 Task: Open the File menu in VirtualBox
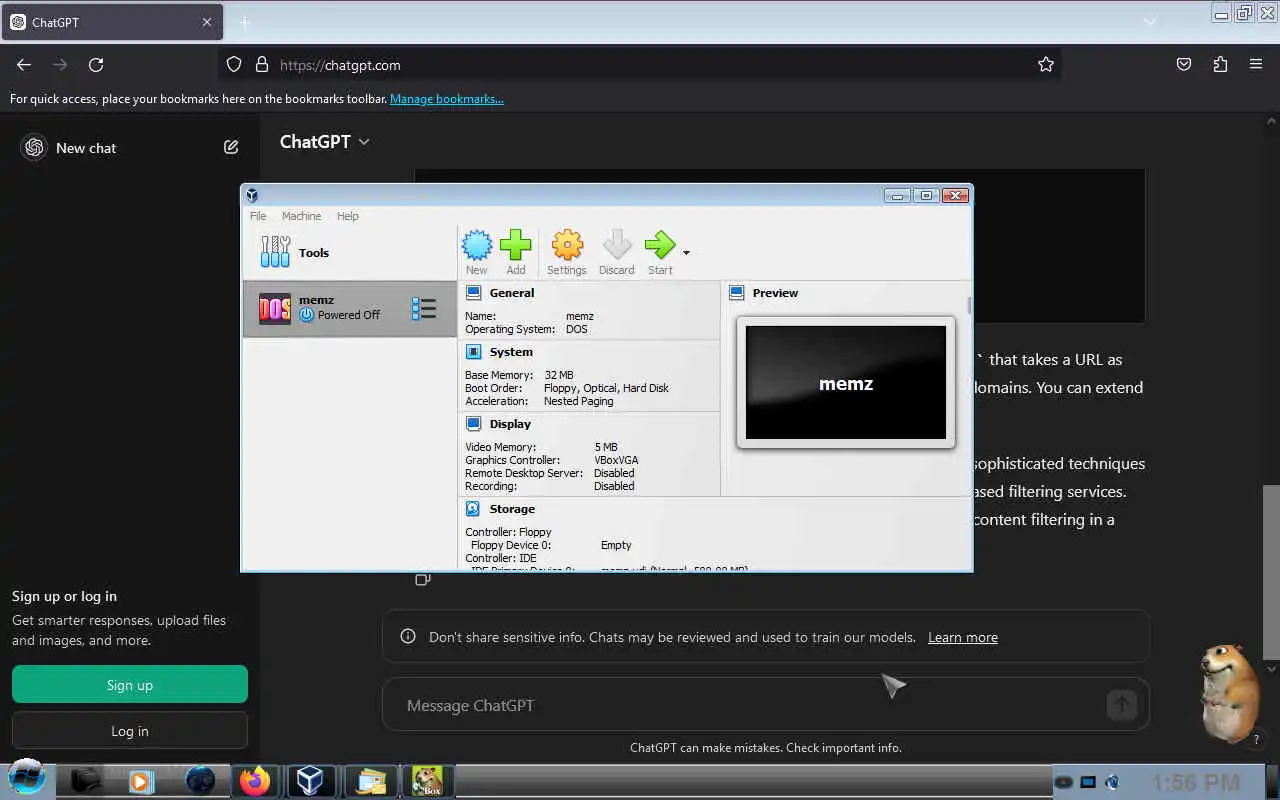tap(258, 216)
